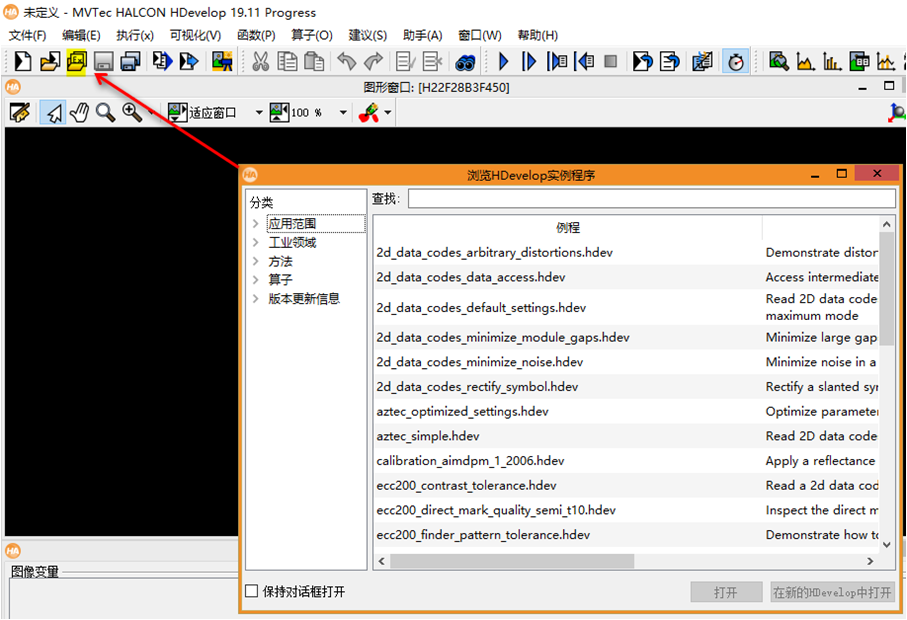Screen dimensions: 907x620
Task: Click the Redo arrow icon
Action: click(x=374, y=61)
